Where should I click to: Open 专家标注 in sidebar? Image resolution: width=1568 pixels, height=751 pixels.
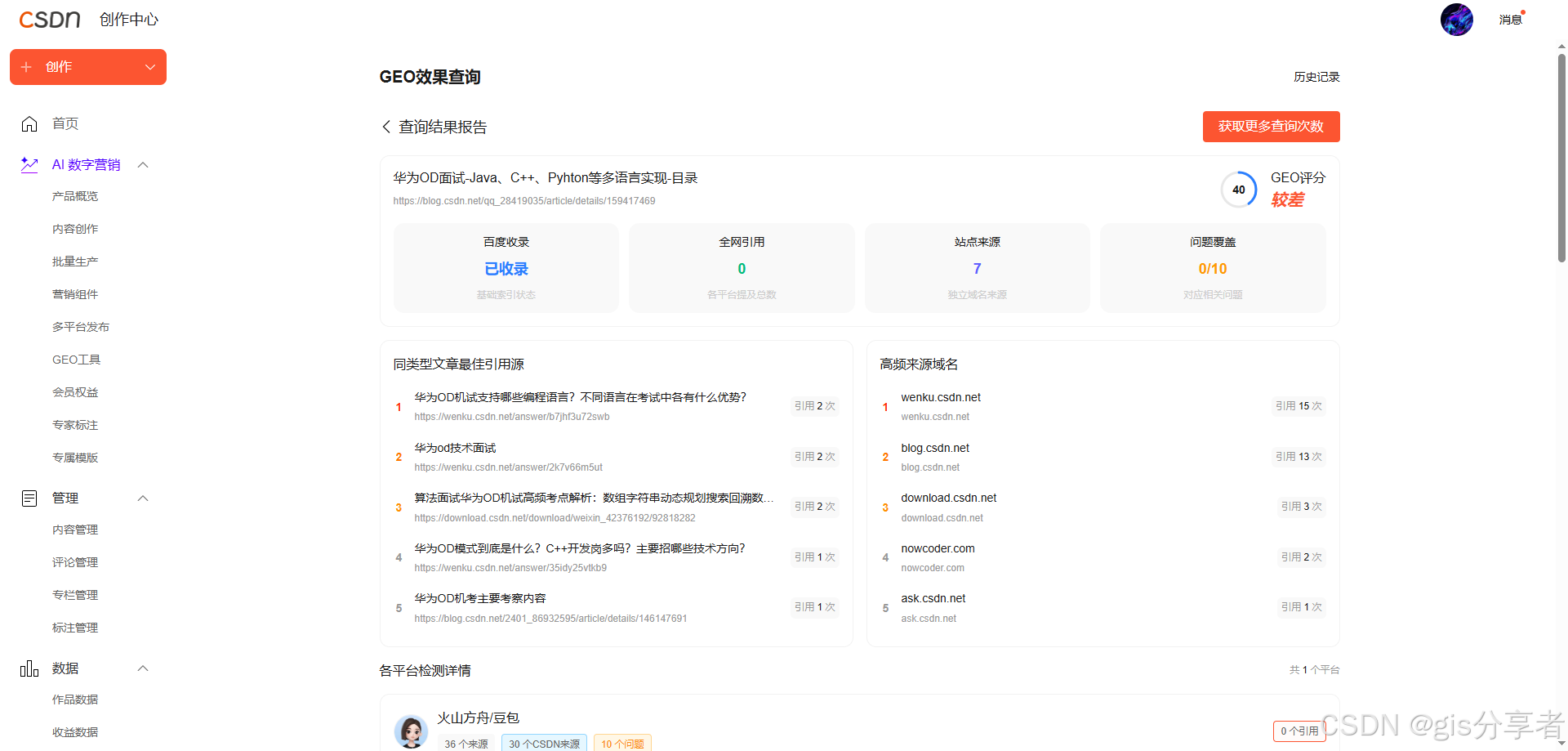(x=75, y=425)
